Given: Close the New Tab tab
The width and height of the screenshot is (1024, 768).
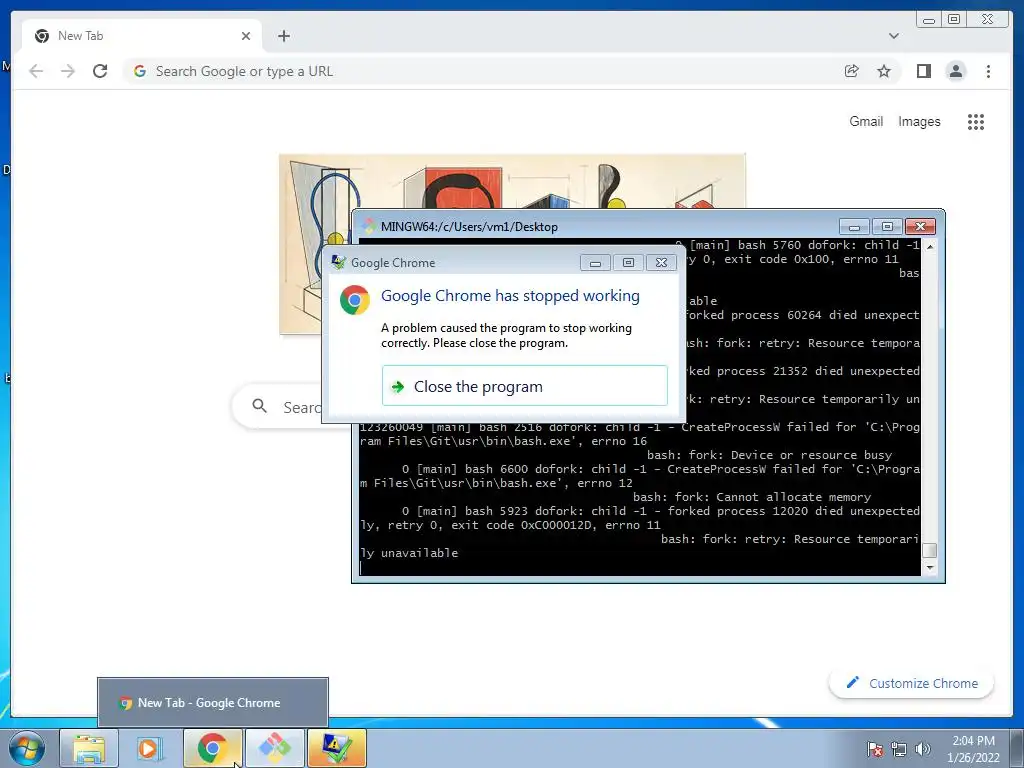Looking at the screenshot, I should pyautogui.click(x=246, y=36).
